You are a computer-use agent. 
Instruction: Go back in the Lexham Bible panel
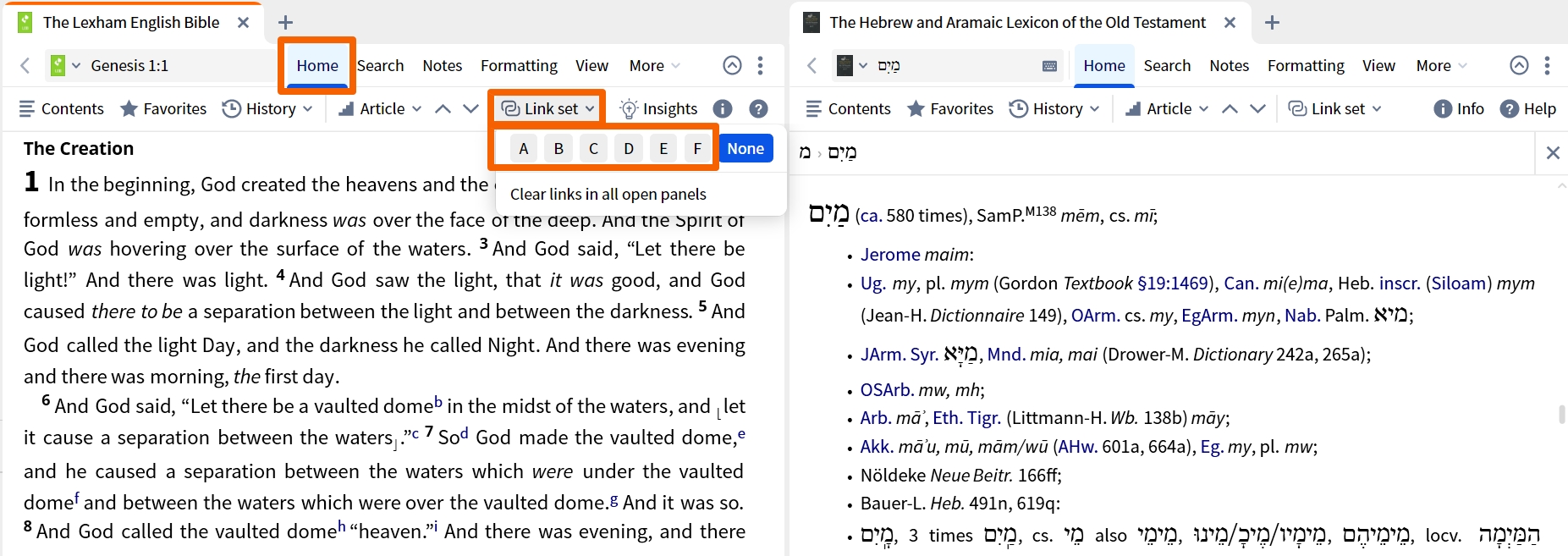click(x=25, y=65)
